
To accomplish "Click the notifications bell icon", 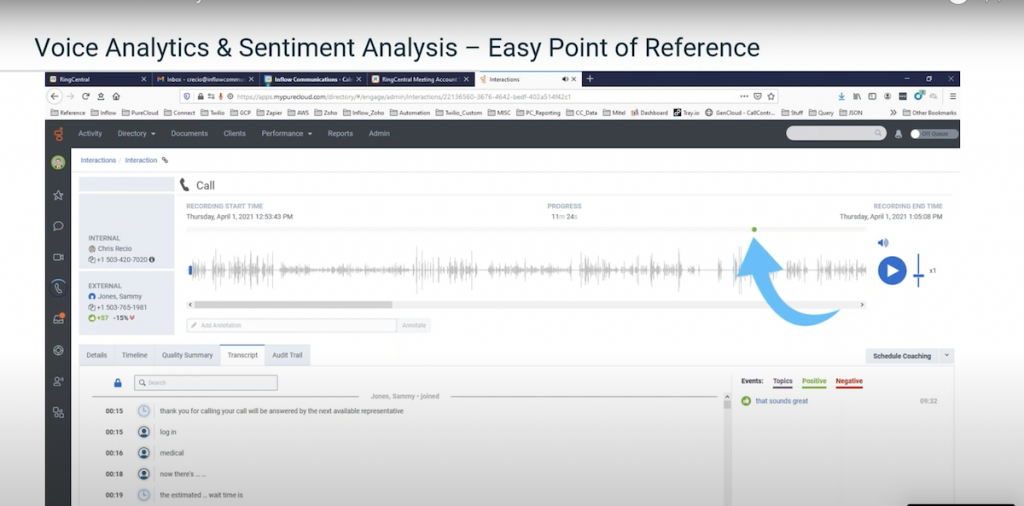I will coord(897,133).
